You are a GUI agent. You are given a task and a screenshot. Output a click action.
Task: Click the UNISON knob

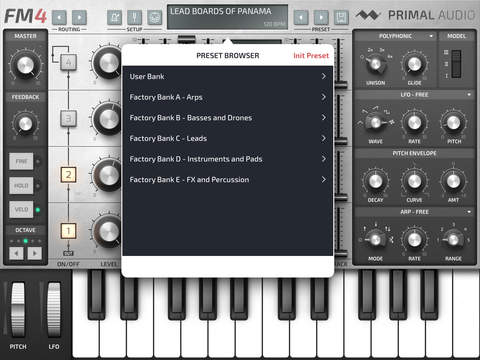pyautogui.click(x=375, y=64)
